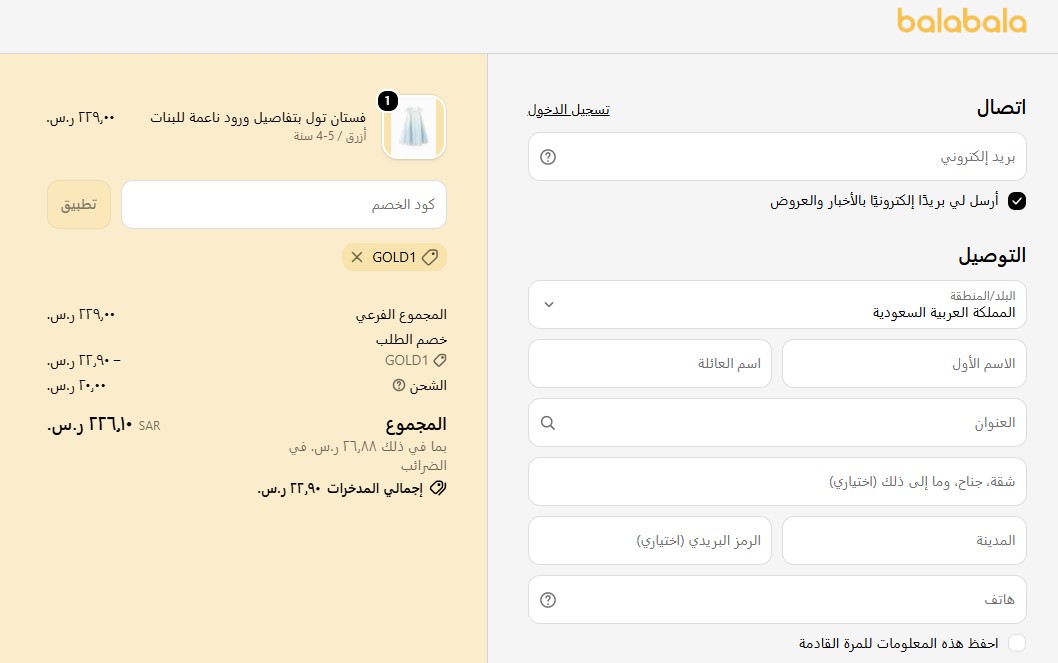Click the tag icon on GOLD1 chip
This screenshot has width=1058, height=663.
[430, 257]
